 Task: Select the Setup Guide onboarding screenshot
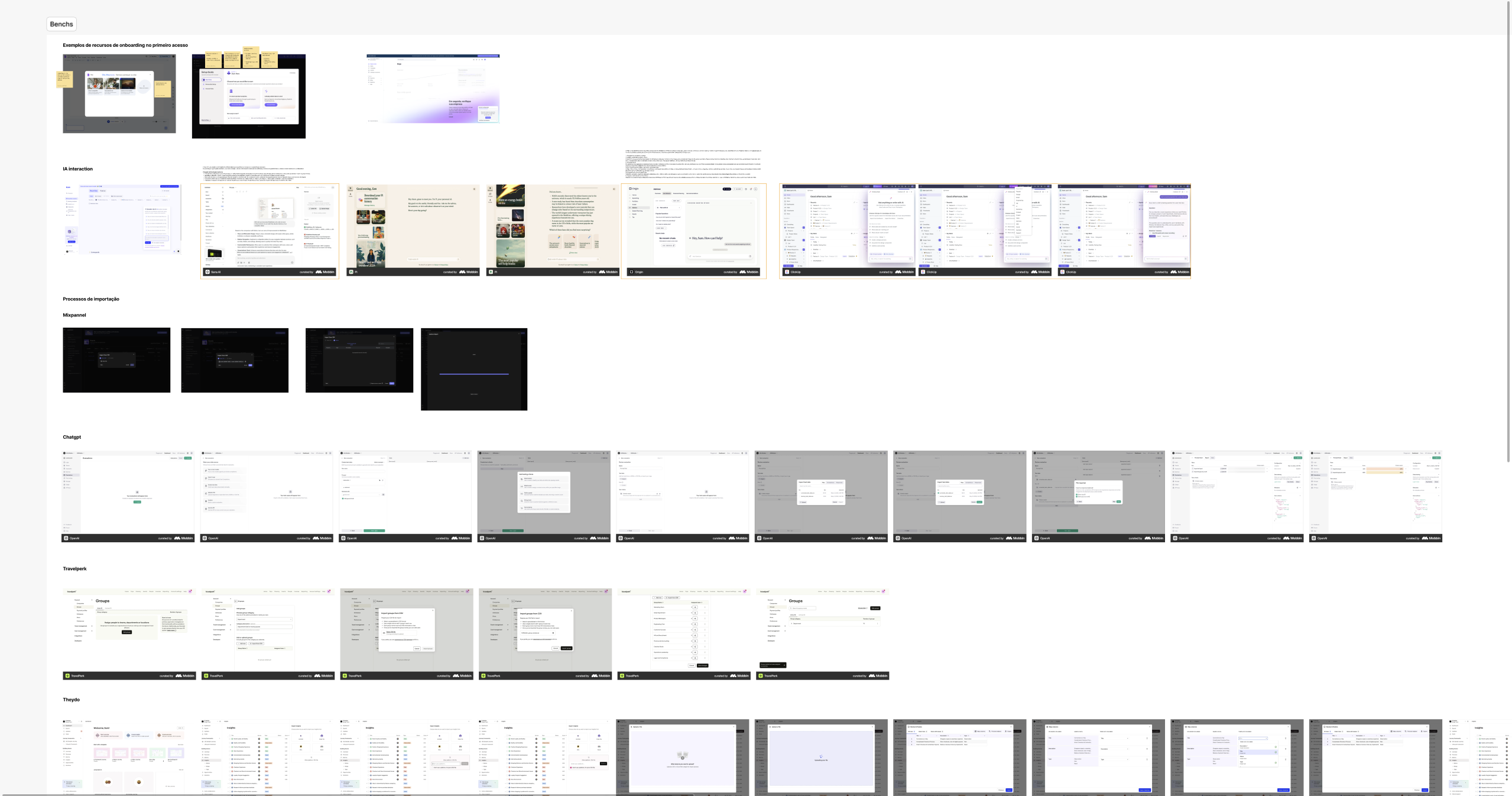click(249, 96)
